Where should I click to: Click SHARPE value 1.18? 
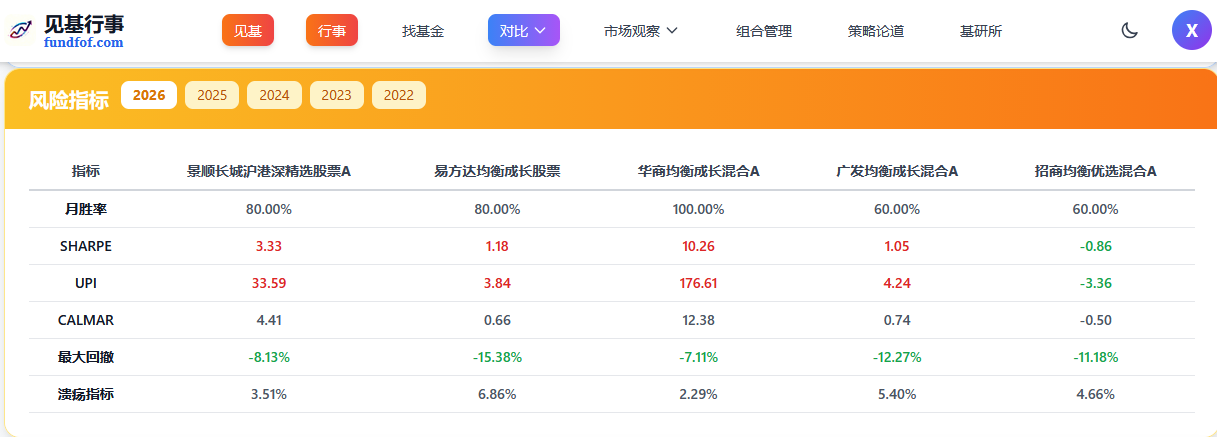coord(497,246)
